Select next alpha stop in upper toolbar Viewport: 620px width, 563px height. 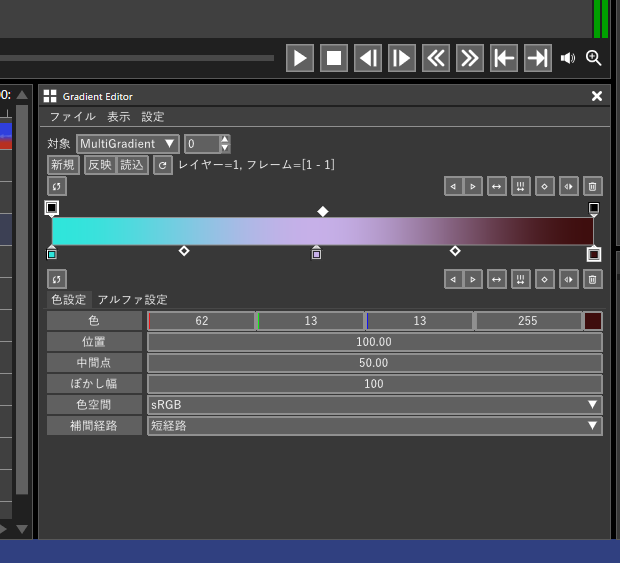point(473,186)
